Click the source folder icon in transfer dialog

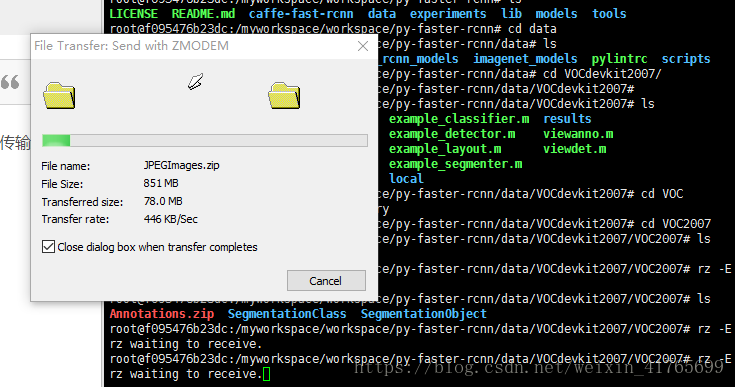(x=59, y=96)
